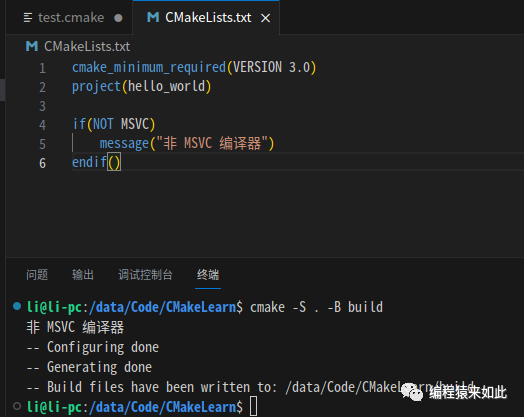The width and height of the screenshot is (524, 417).
Task: Click hello_world in the project call
Action: 166,87
